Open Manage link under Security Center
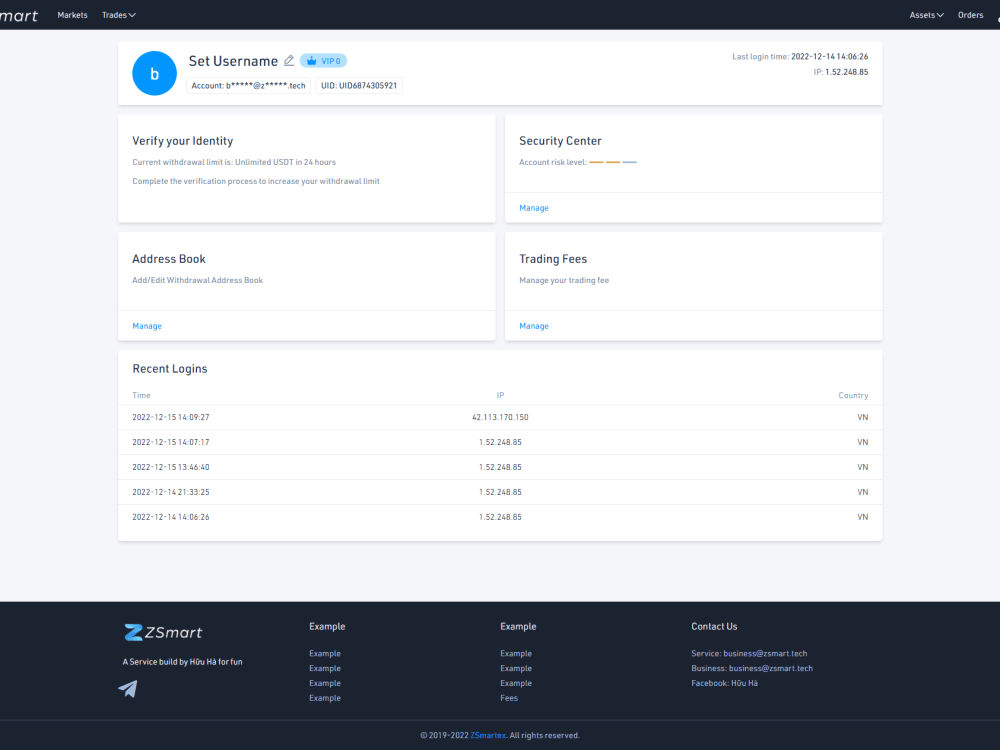The width and height of the screenshot is (1000, 750). pyautogui.click(x=534, y=208)
